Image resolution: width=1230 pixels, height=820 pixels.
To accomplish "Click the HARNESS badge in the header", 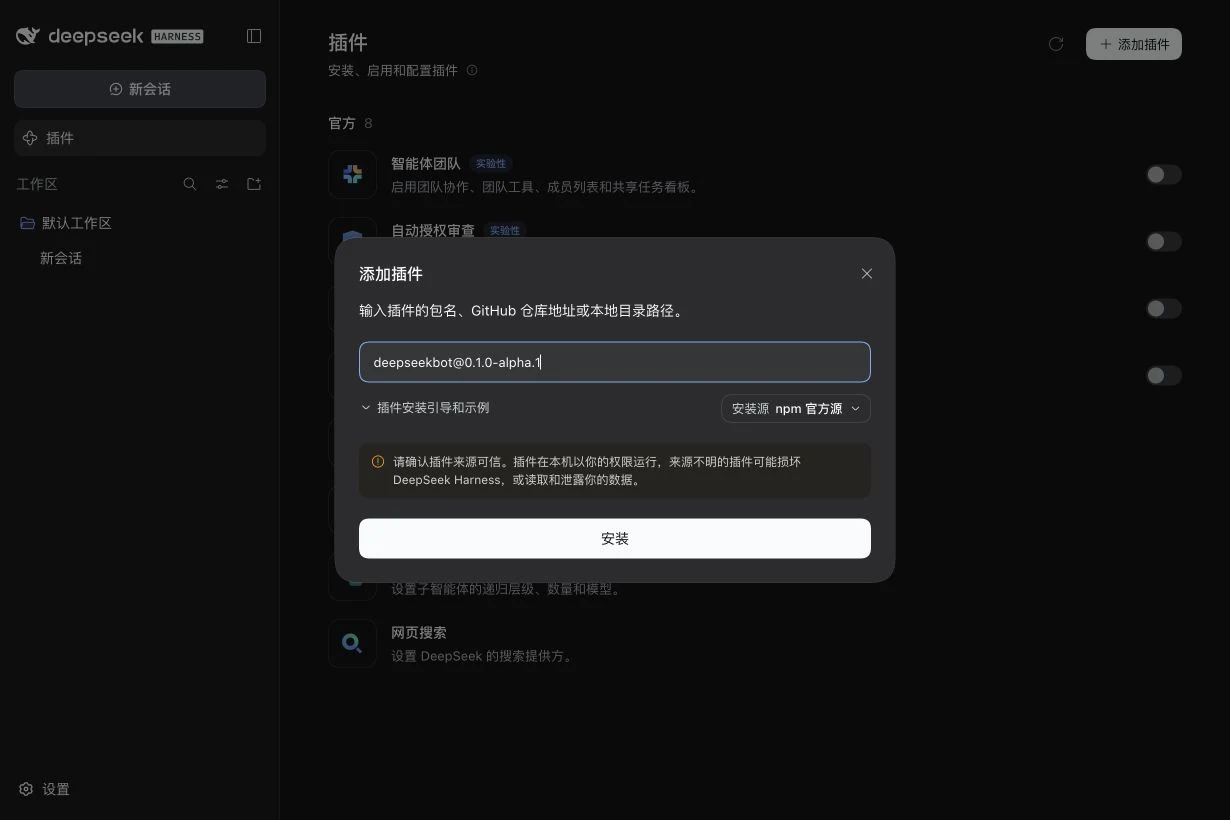I will (177, 36).
